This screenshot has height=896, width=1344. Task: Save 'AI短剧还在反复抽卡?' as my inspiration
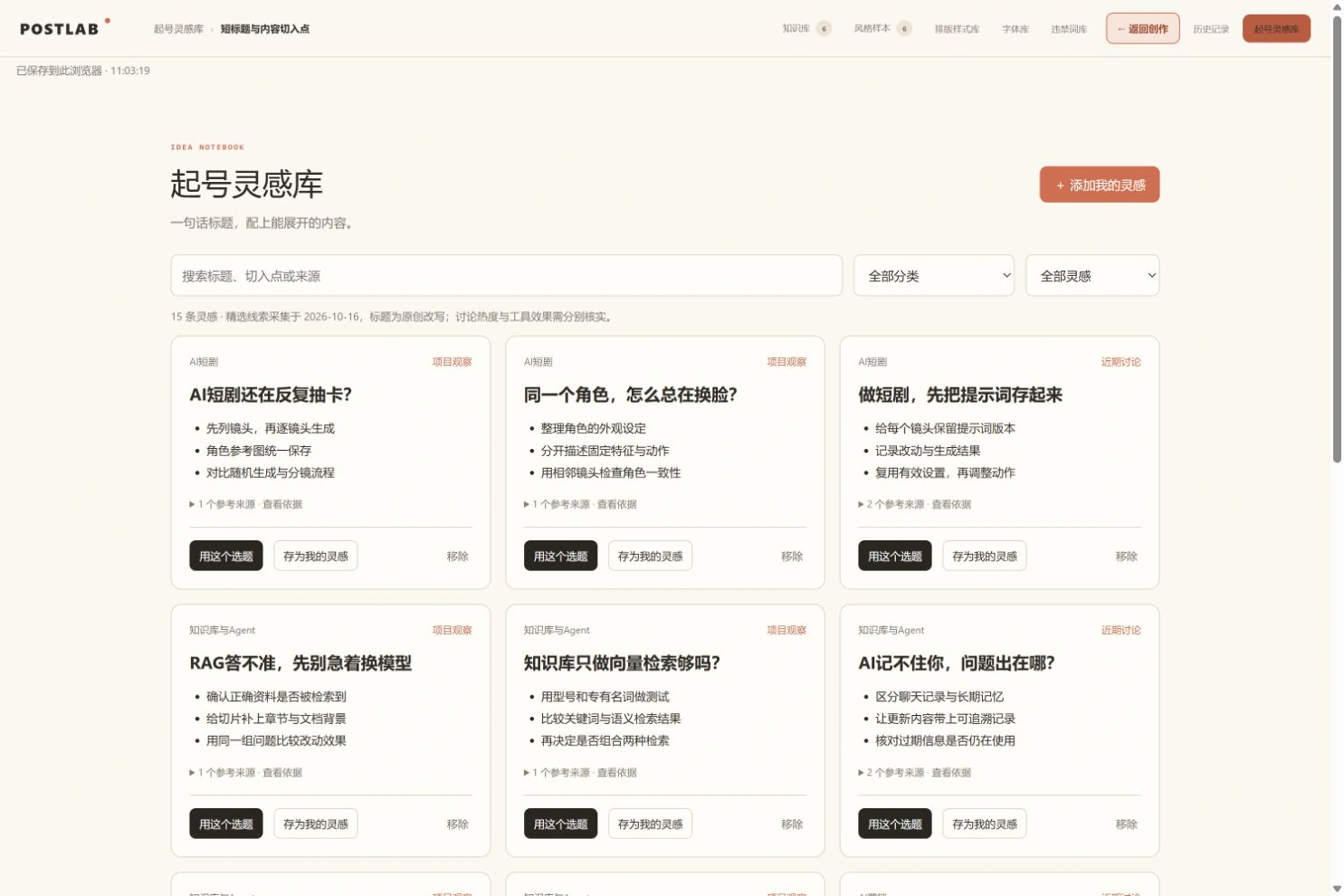[x=316, y=556]
